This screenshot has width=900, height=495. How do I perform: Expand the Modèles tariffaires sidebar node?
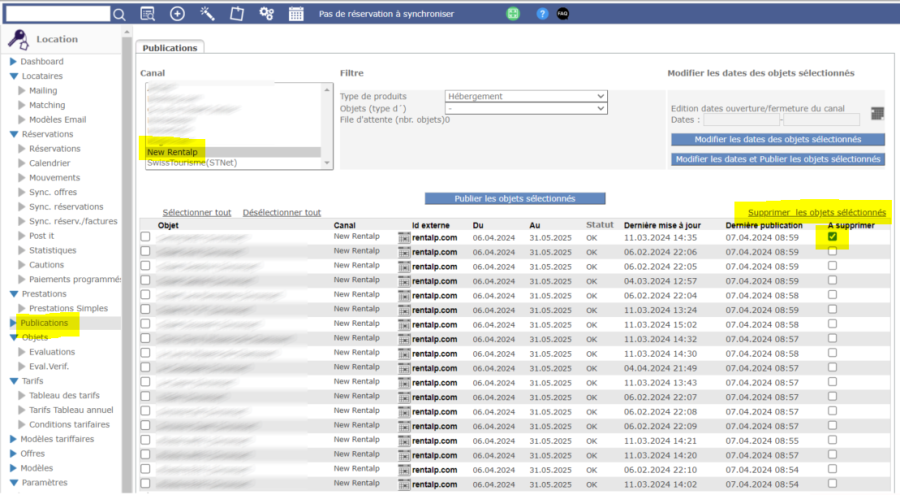(14, 439)
